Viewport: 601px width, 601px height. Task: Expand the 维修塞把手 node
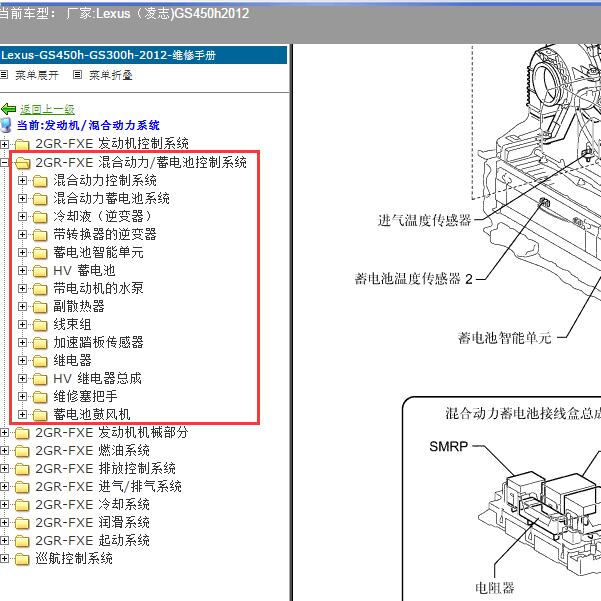pos(22,397)
